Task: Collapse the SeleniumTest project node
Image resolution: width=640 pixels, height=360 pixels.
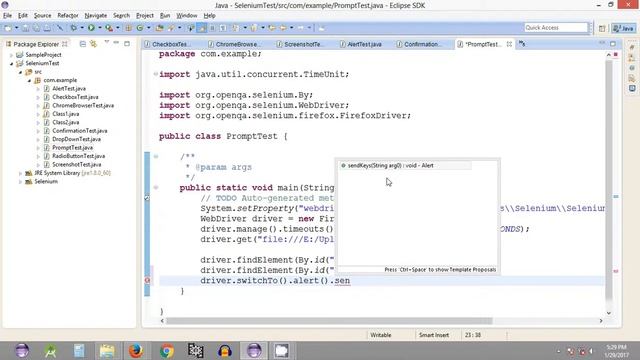Action: tap(12, 63)
